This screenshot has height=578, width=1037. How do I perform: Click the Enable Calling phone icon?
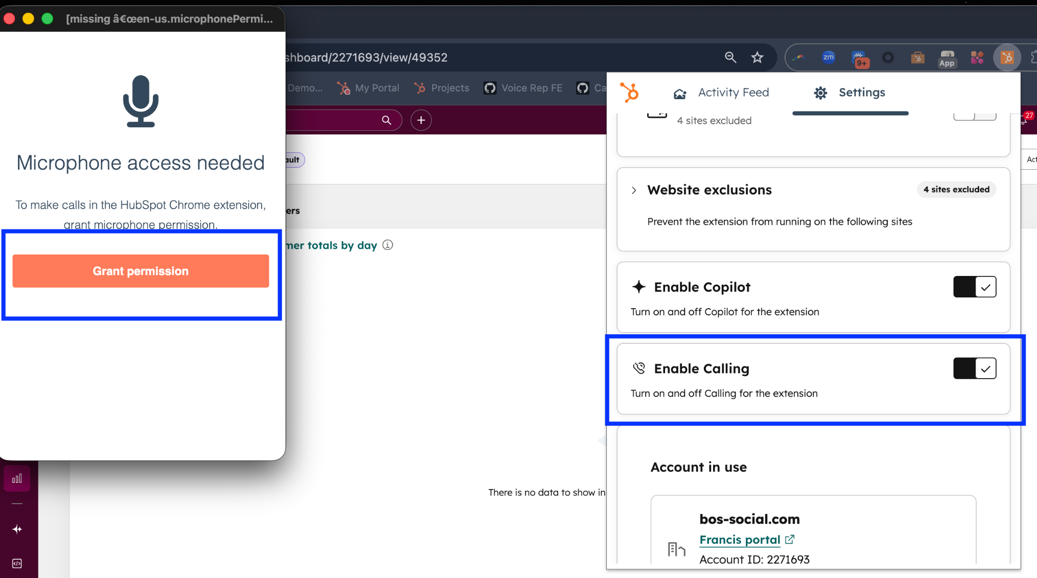coord(639,368)
